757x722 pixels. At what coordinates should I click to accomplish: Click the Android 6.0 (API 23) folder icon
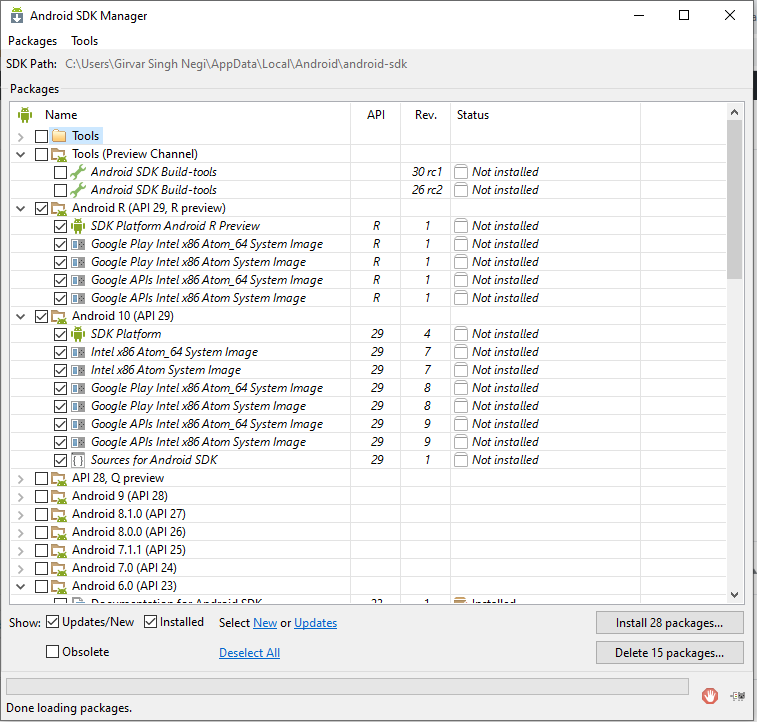pos(59,586)
